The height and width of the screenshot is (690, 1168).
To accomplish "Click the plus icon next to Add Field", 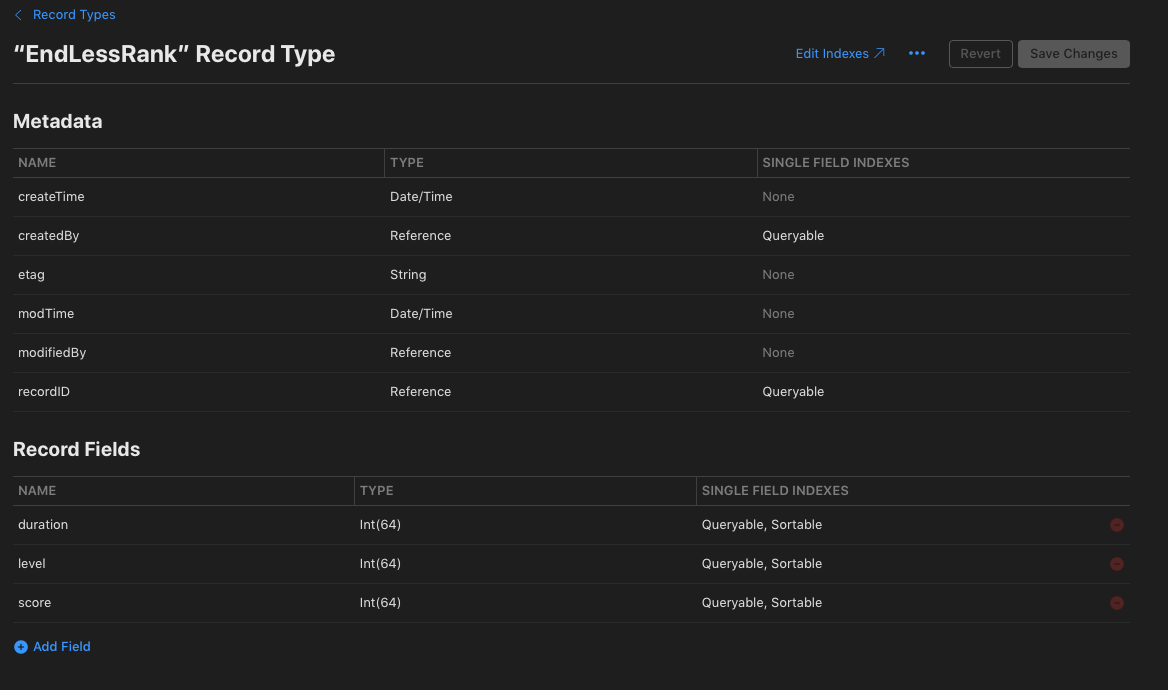I will (21, 647).
